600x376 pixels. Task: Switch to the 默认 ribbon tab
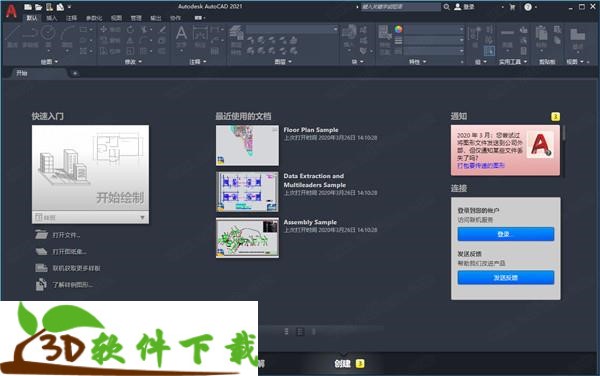pyautogui.click(x=32, y=18)
